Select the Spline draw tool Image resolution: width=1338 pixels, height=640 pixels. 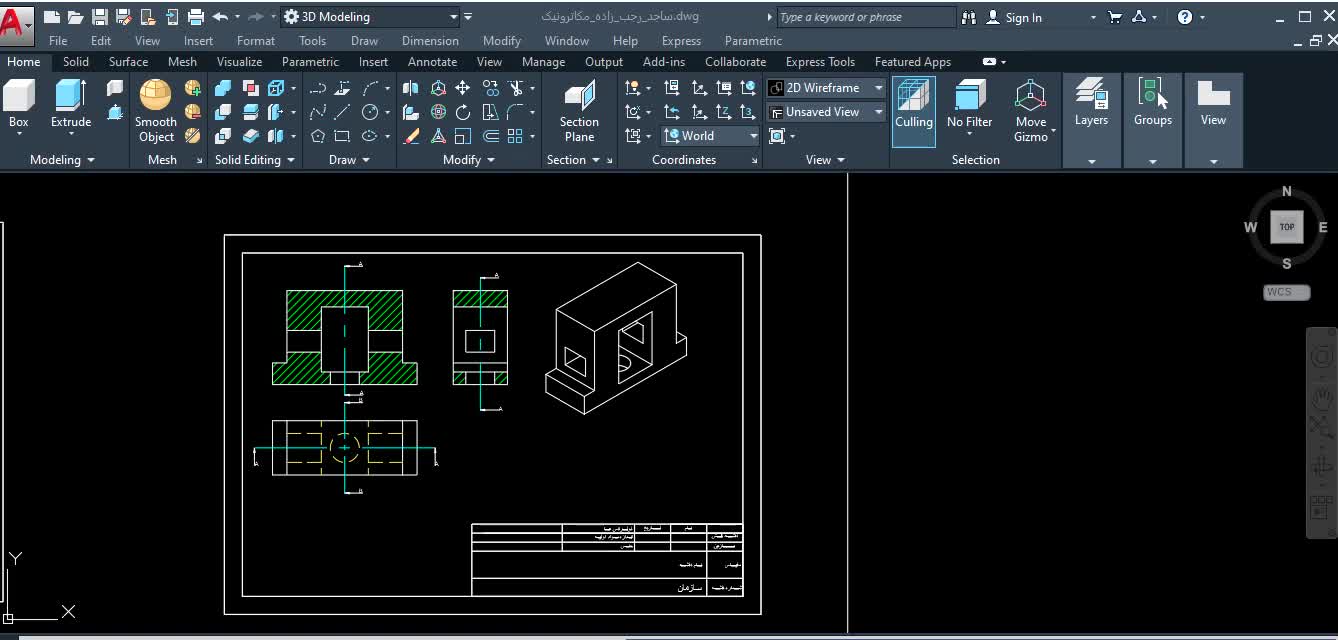pos(318,112)
